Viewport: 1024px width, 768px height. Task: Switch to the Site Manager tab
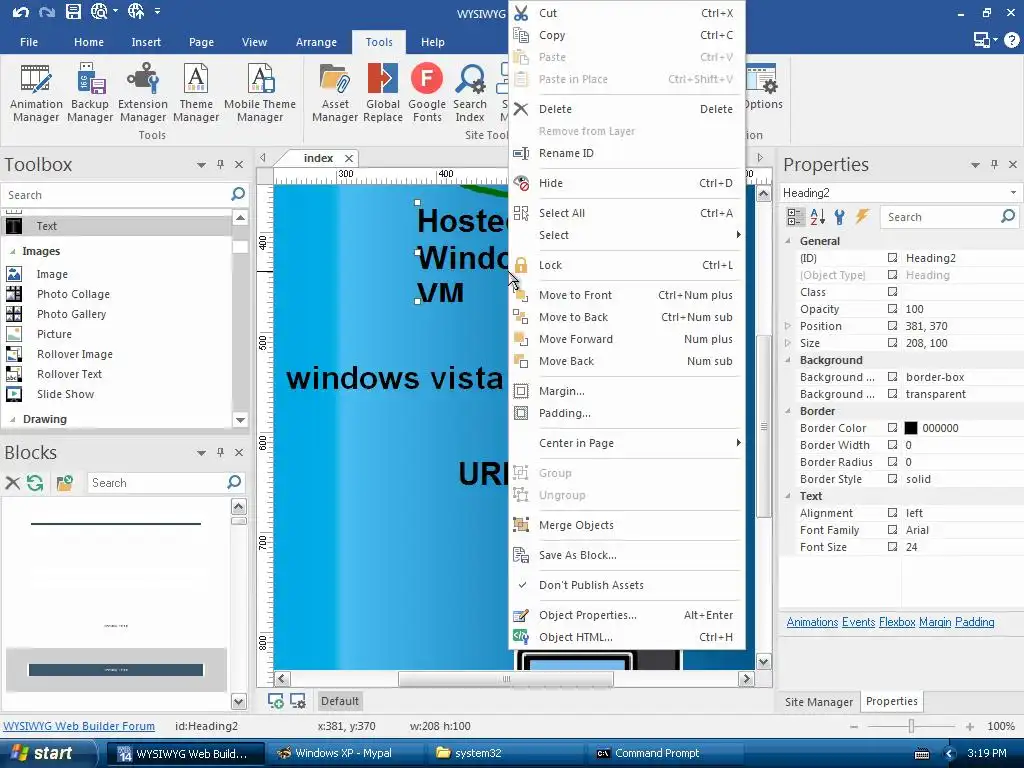tap(818, 701)
